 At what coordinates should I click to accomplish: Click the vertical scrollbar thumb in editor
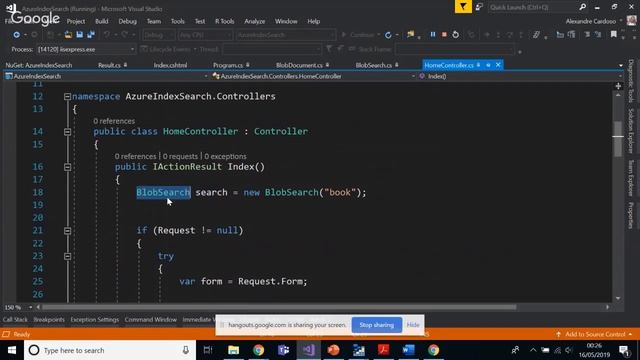pyautogui.click(x=618, y=139)
